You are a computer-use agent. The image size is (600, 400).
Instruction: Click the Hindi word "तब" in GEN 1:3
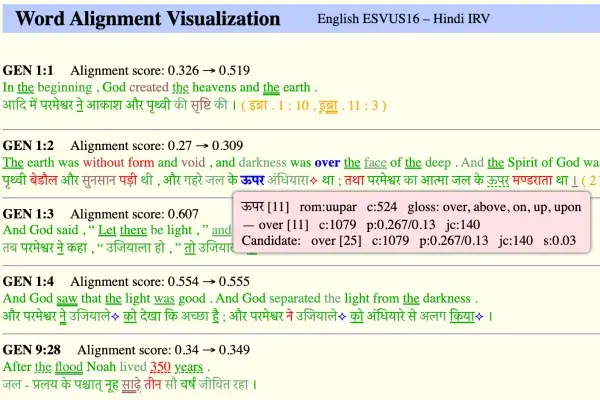10,248
